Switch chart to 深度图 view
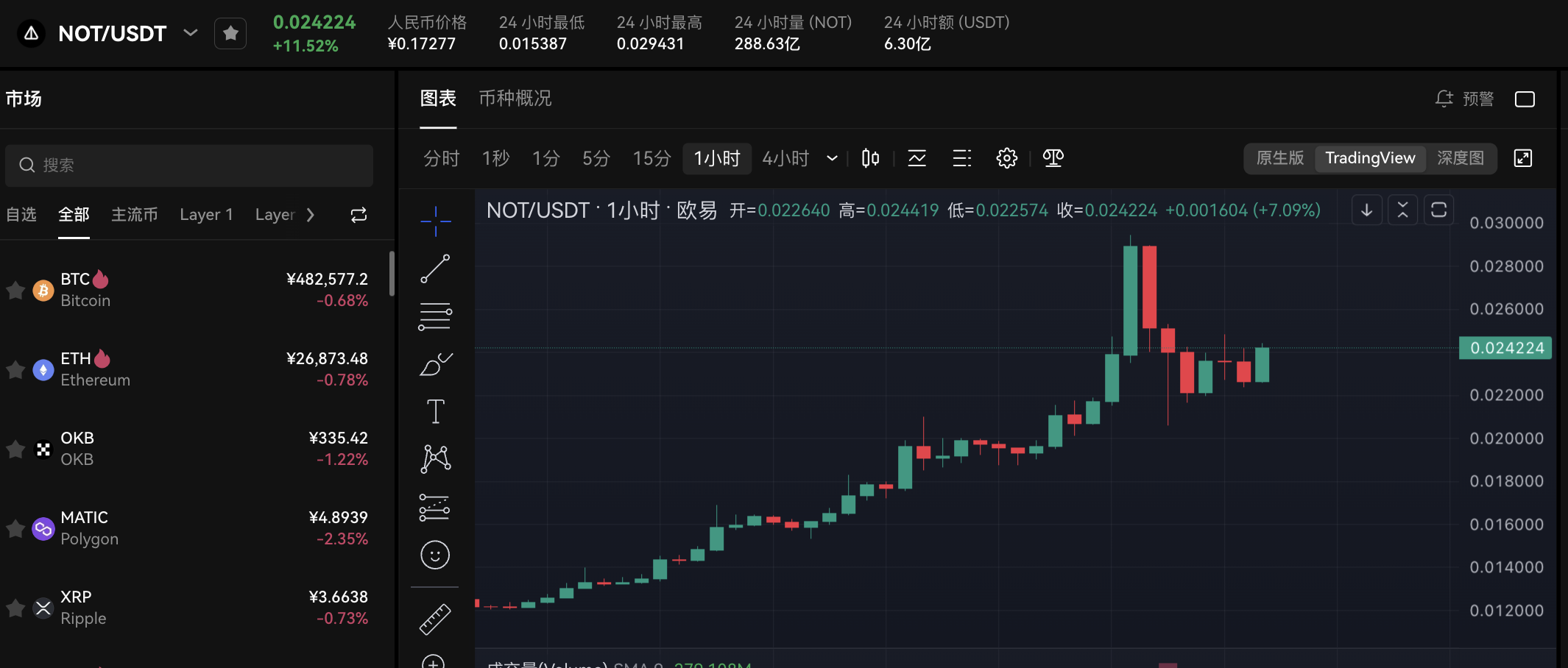This screenshot has height=668, width=1568. (x=1460, y=158)
